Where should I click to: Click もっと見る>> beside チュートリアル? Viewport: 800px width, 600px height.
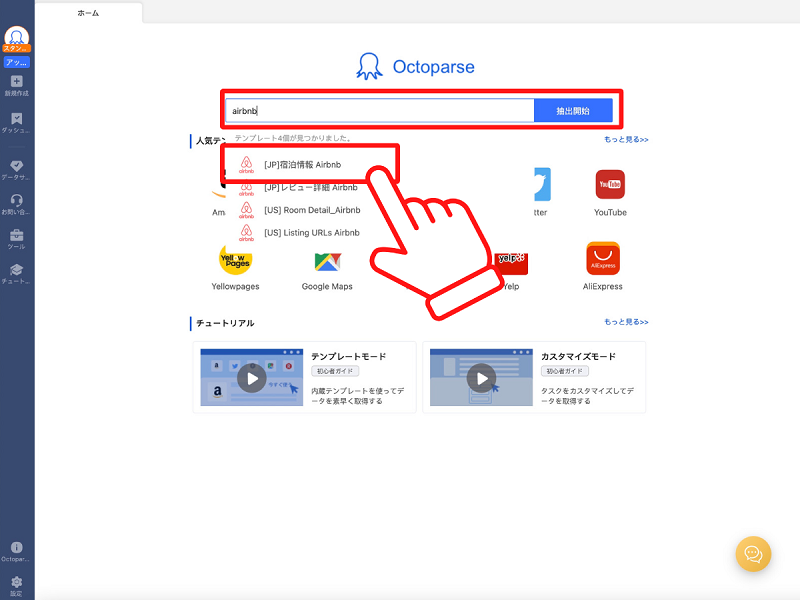pyautogui.click(x=626, y=322)
